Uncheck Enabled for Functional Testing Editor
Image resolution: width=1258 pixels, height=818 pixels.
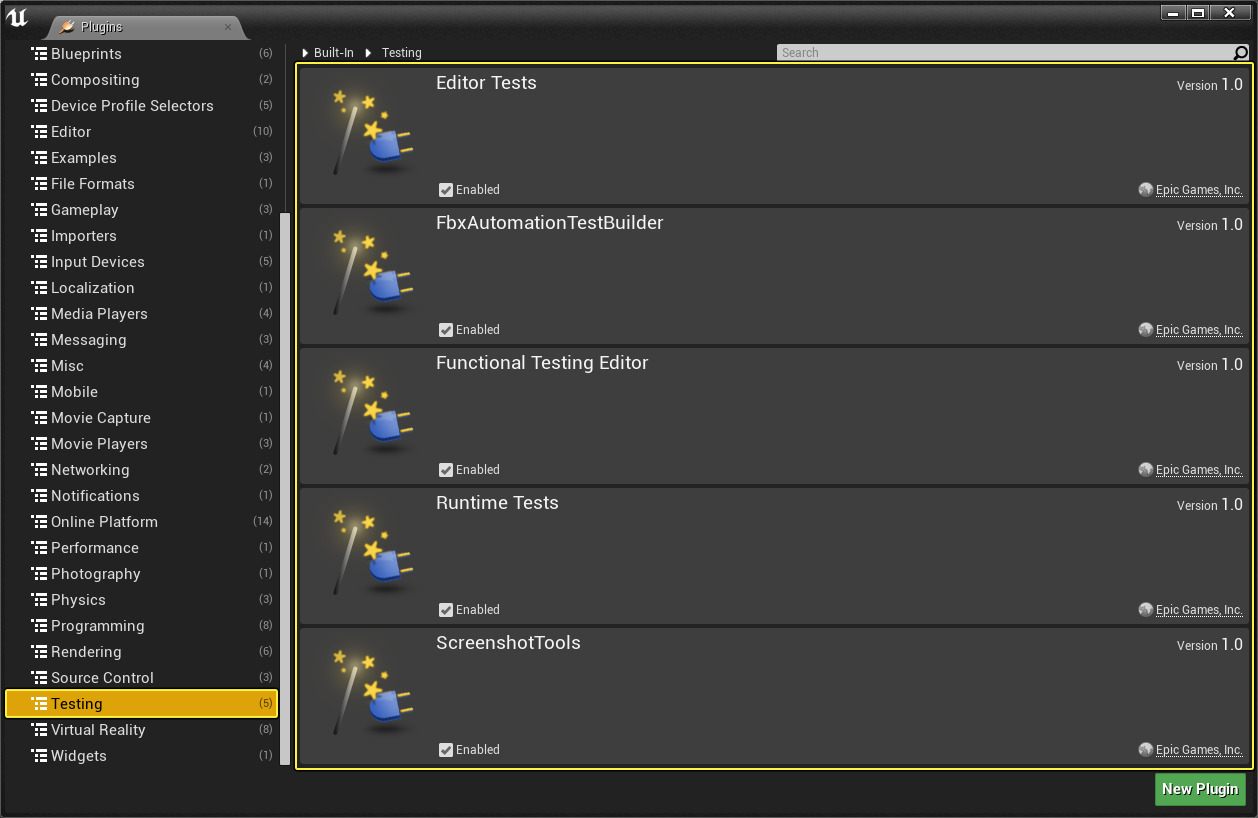446,470
